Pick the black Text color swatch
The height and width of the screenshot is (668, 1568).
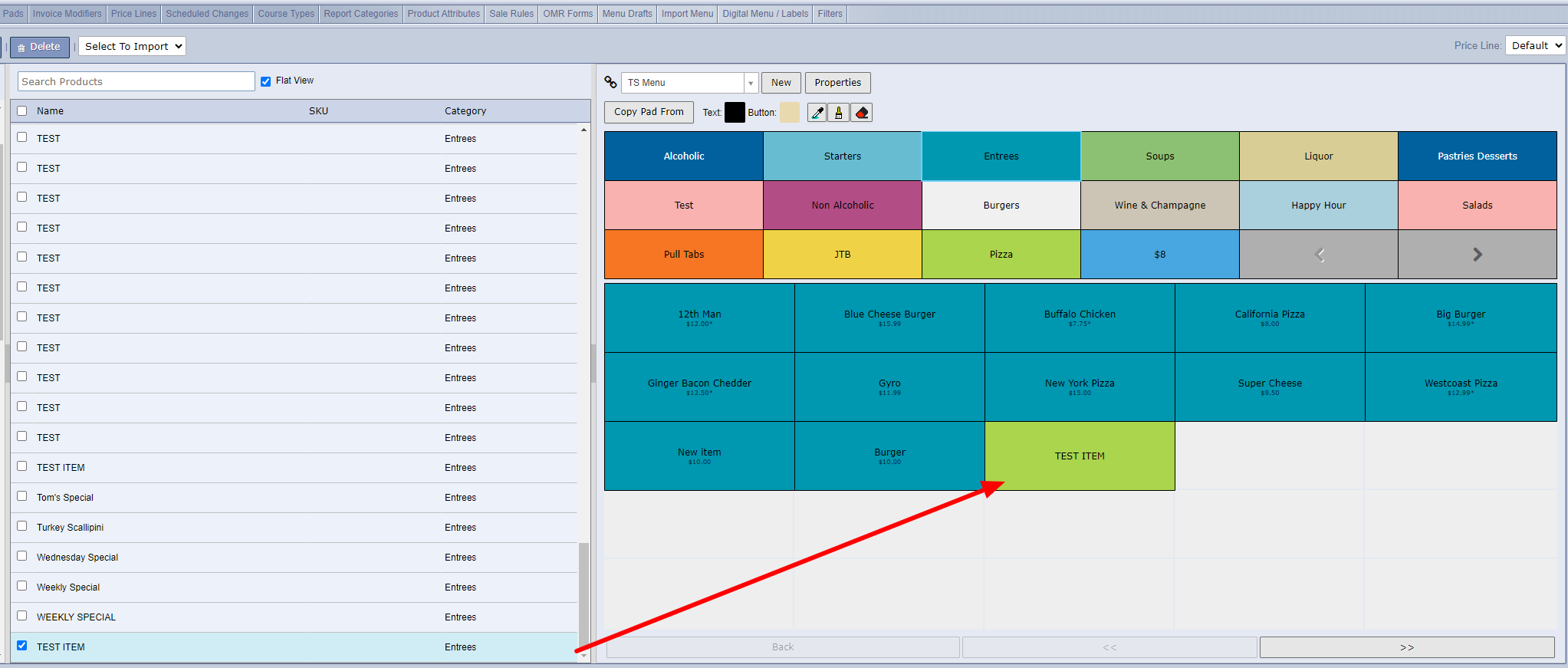(735, 113)
